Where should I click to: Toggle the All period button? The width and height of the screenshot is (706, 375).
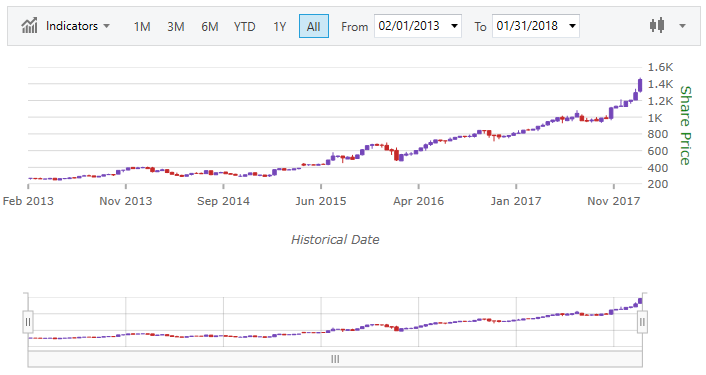pyautogui.click(x=314, y=26)
